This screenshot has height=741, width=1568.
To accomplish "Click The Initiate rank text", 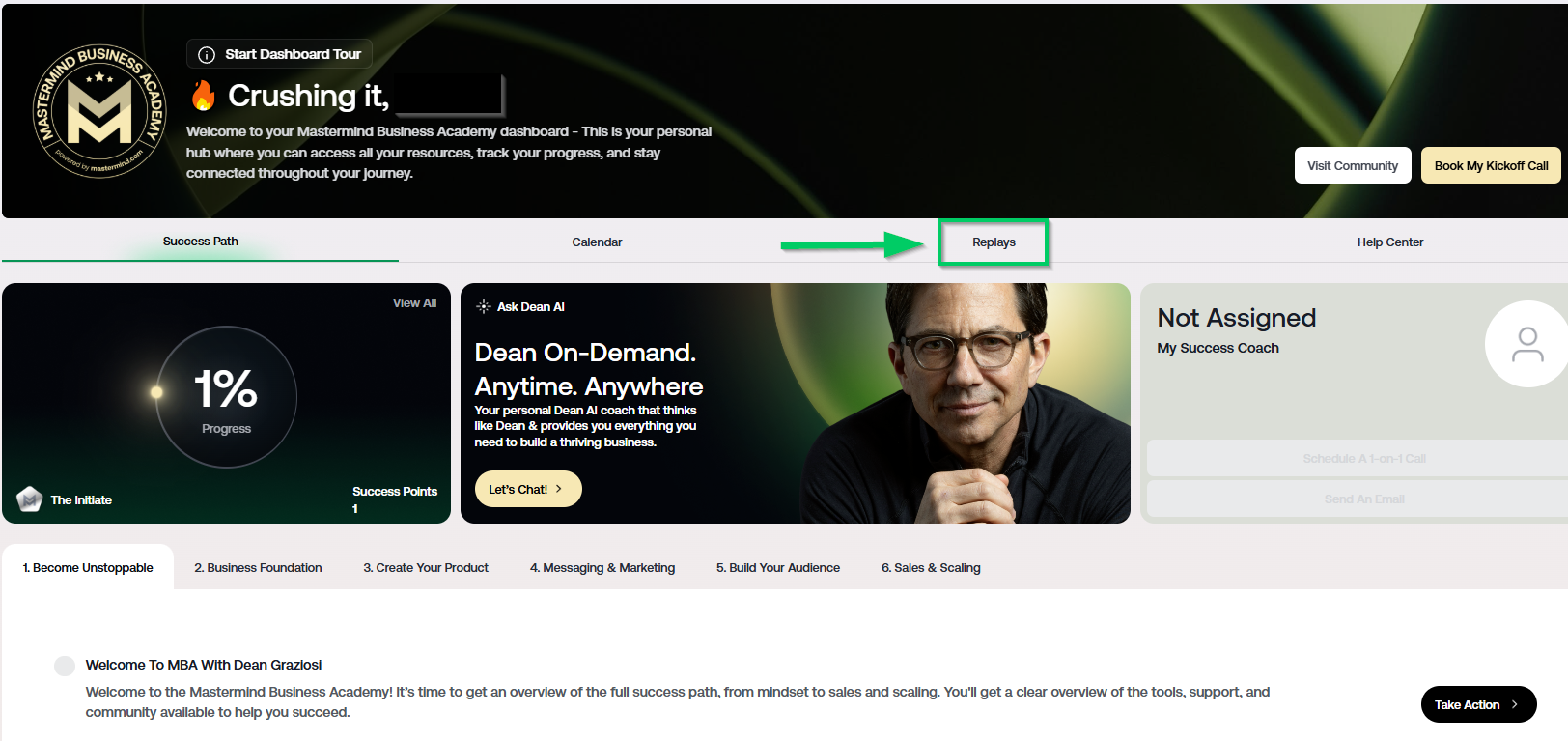I will click(81, 499).
